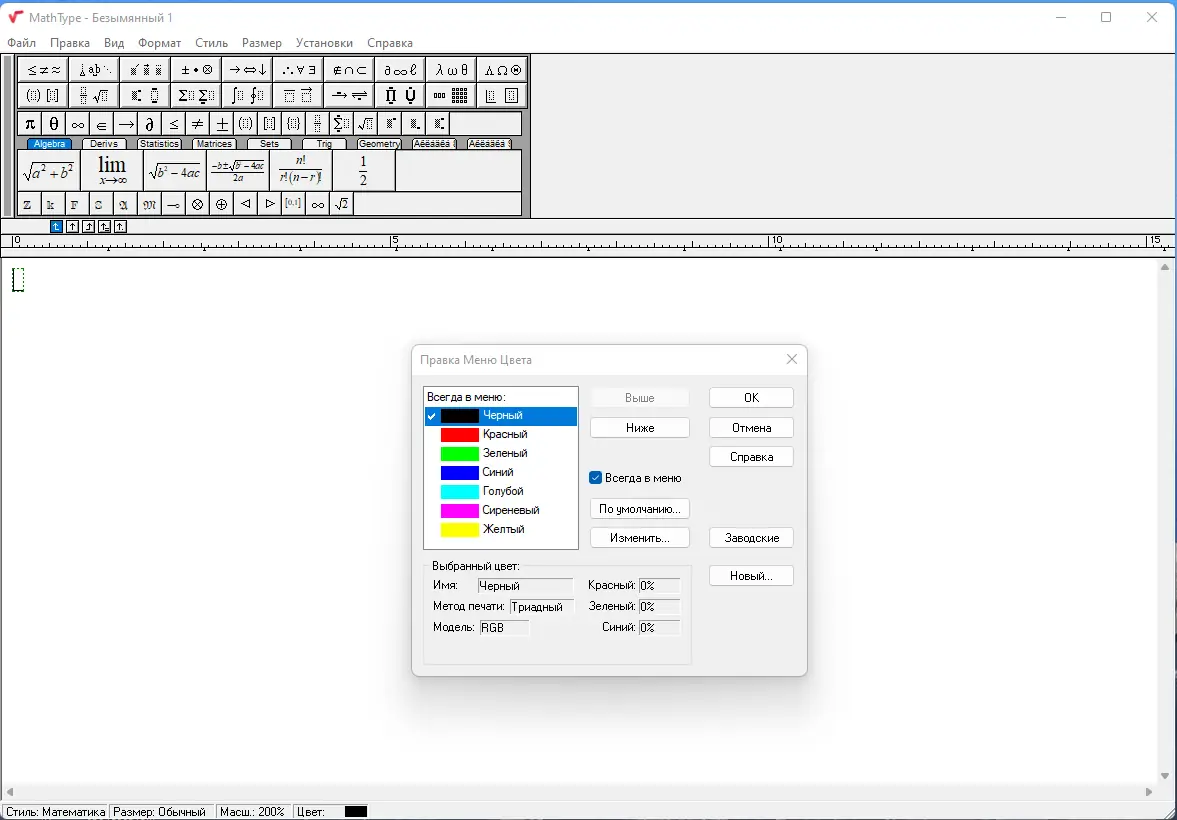Image resolution: width=1177 pixels, height=820 pixels.
Task: Open the uppercase Greek palette (Λ Ω)
Action: point(502,70)
